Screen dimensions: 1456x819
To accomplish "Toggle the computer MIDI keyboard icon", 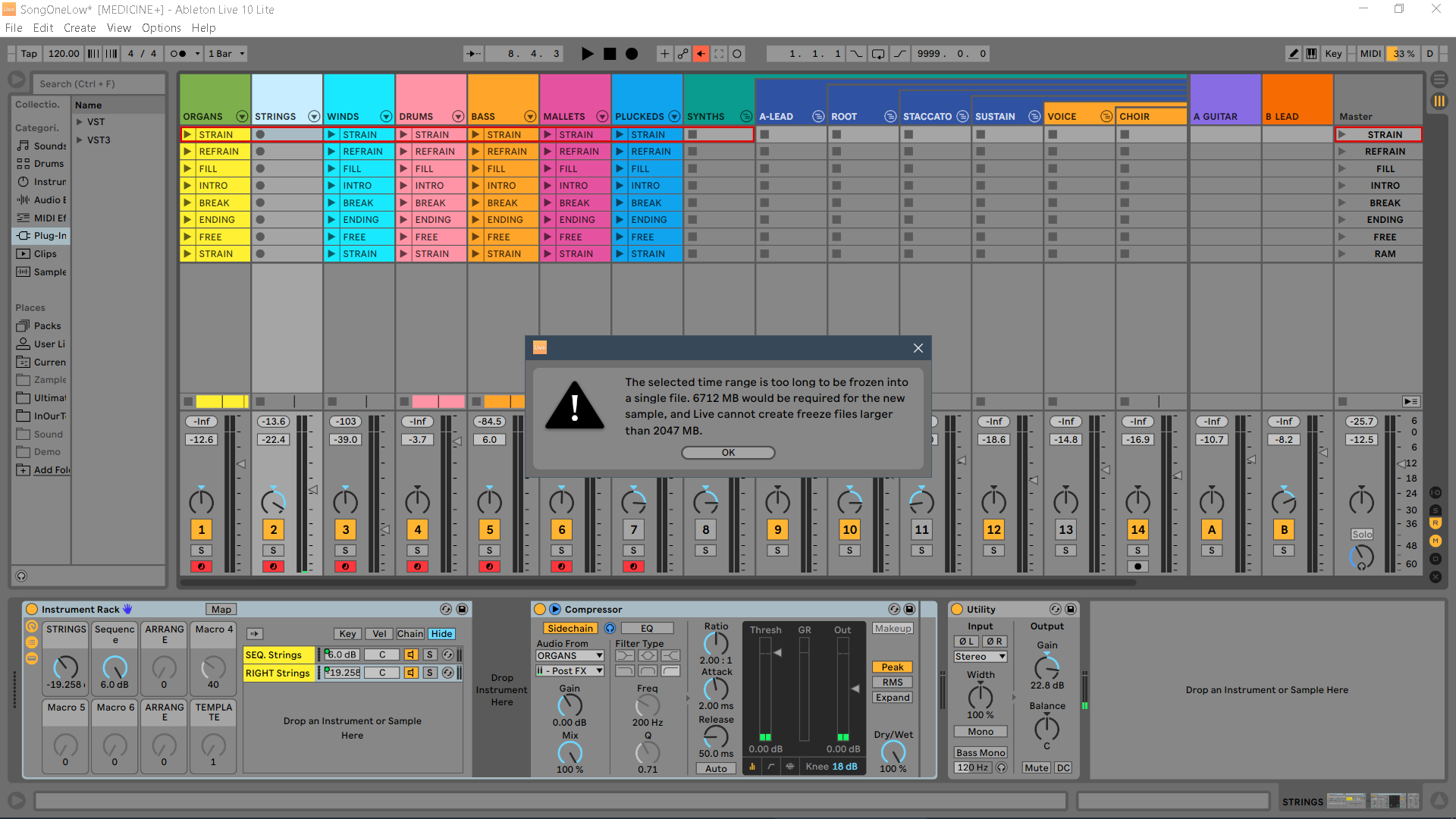I will 1311,54.
